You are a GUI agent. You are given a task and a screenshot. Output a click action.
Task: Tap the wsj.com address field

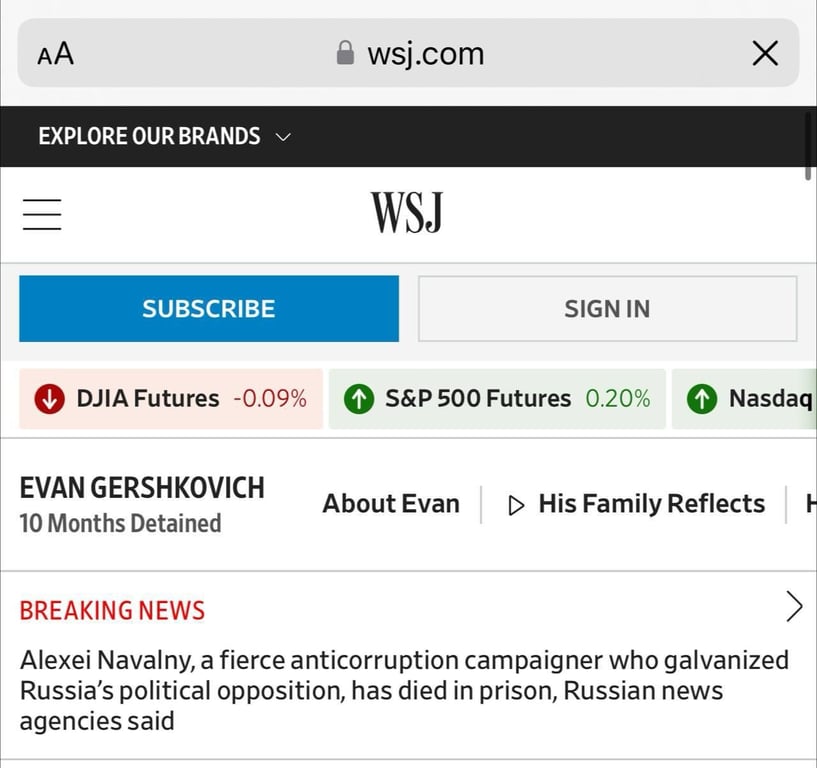tap(425, 53)
